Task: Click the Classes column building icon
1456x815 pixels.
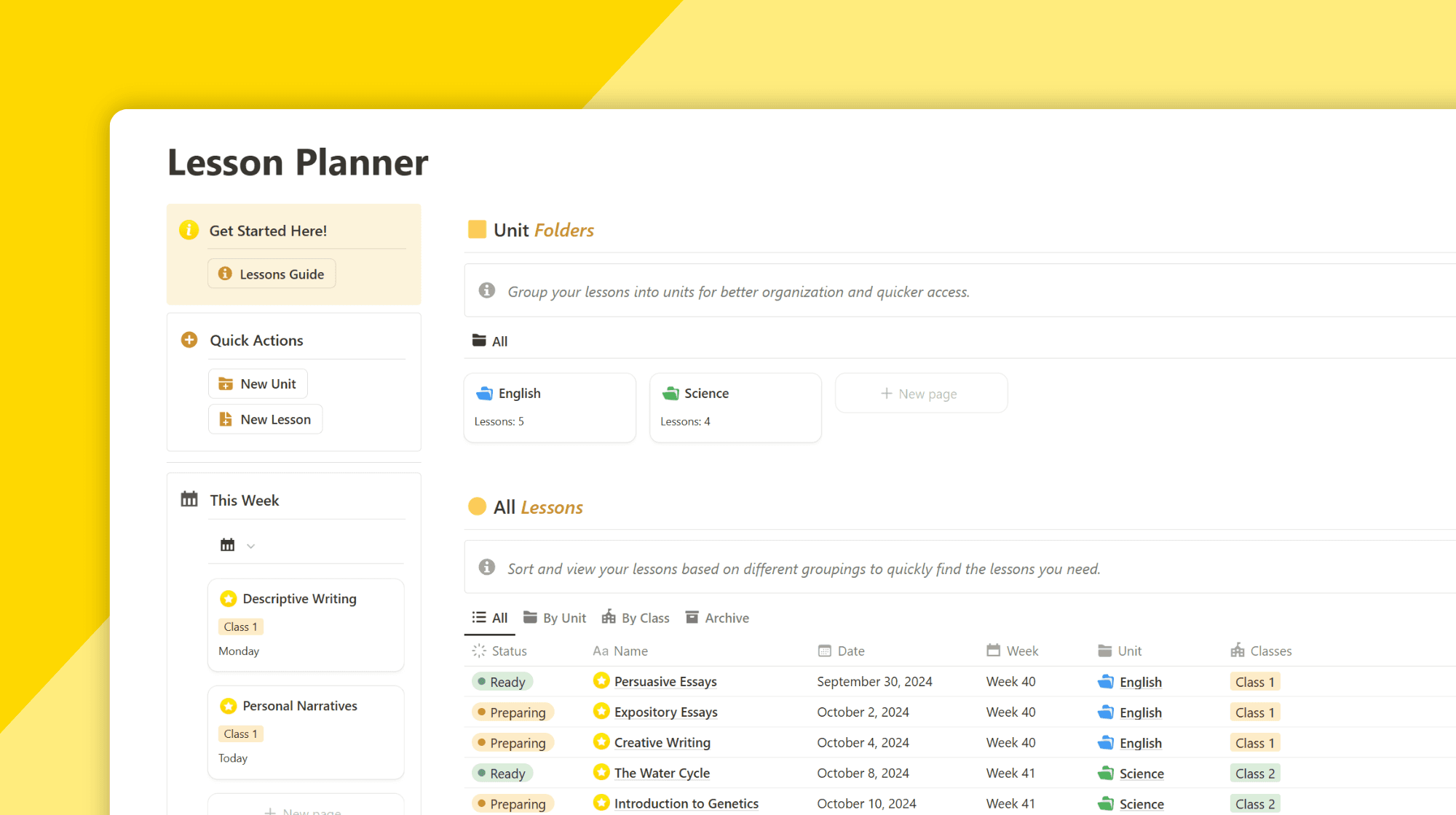Action: [1238, 650]
